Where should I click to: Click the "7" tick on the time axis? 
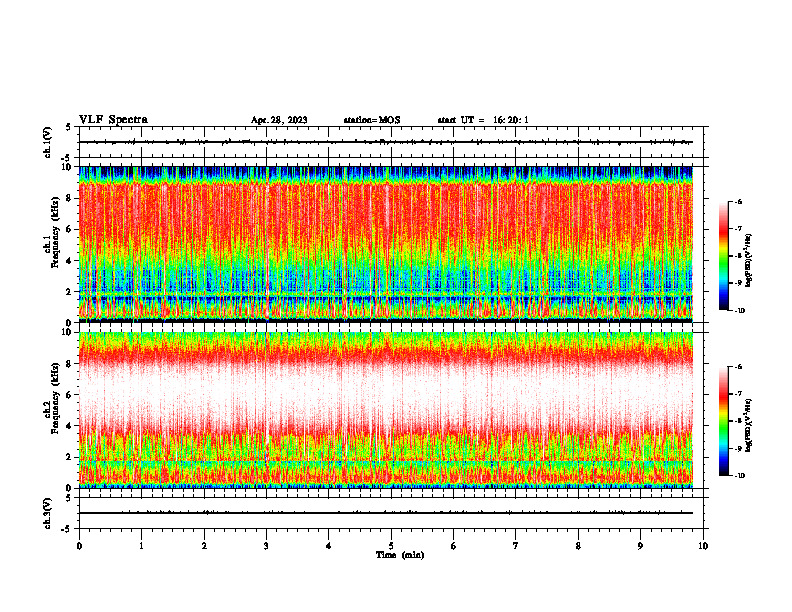(516, 546)
